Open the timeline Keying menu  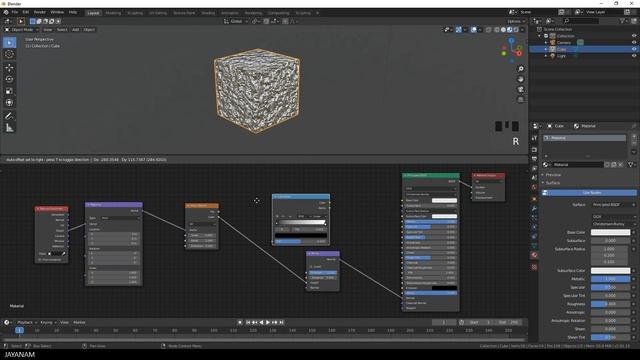click(48, 322)
